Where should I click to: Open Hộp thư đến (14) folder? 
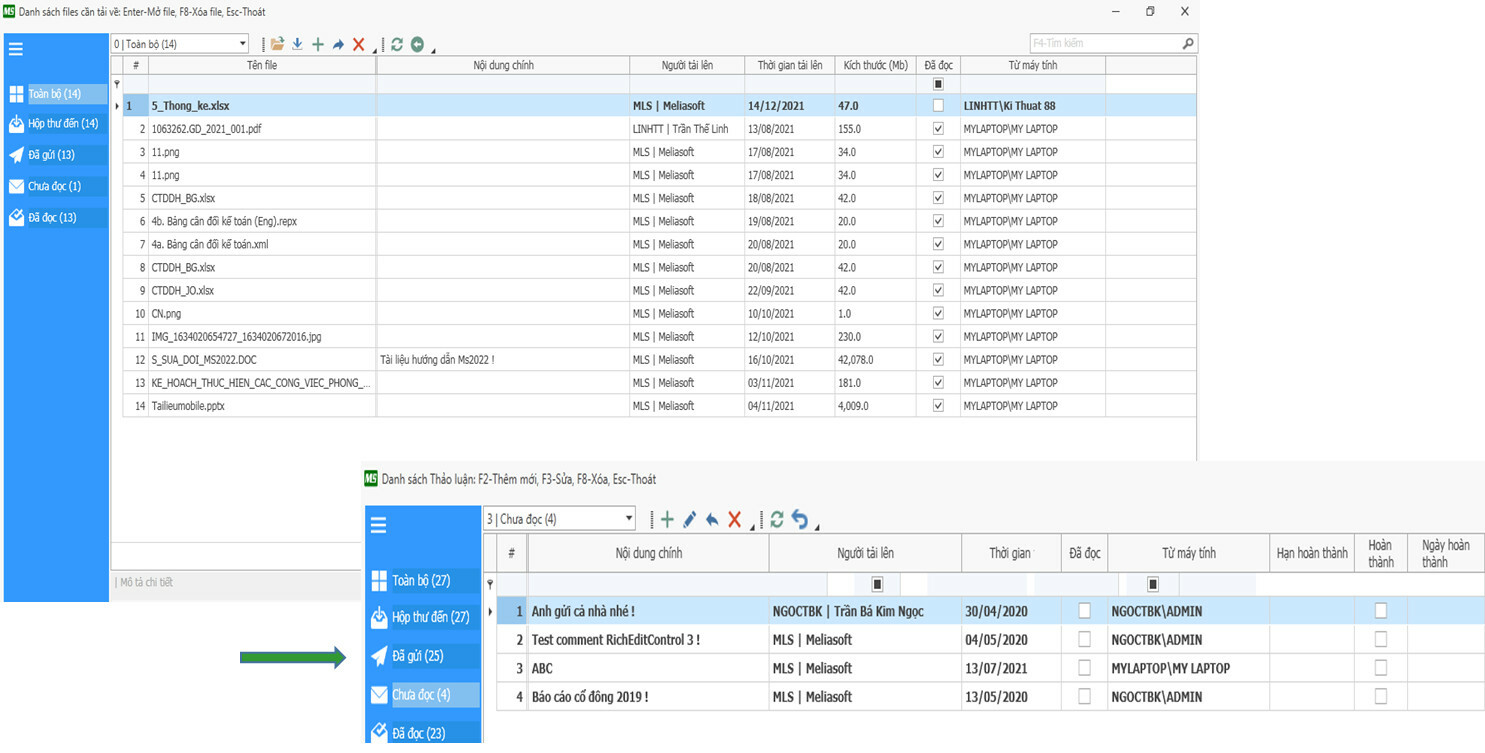tap(62, 124)
